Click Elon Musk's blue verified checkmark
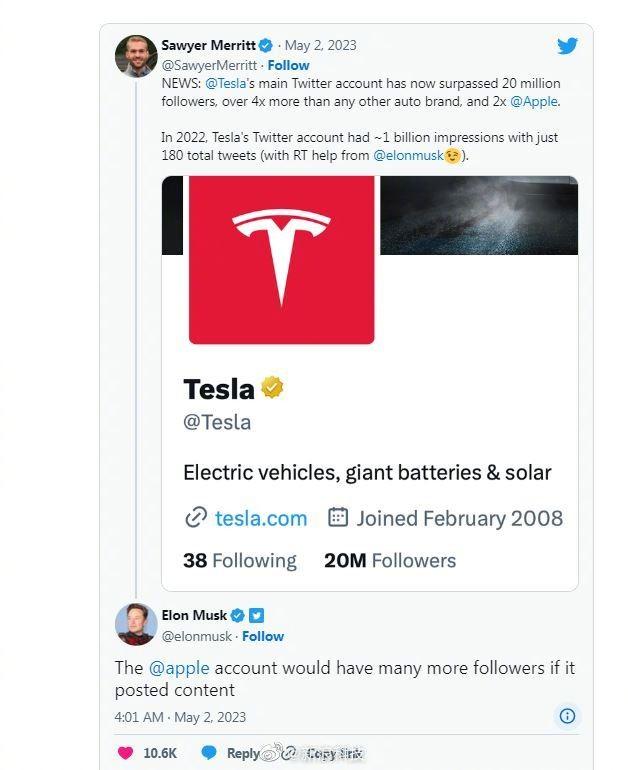Screen dimensions: 628x770 click(x=238, y=616)
